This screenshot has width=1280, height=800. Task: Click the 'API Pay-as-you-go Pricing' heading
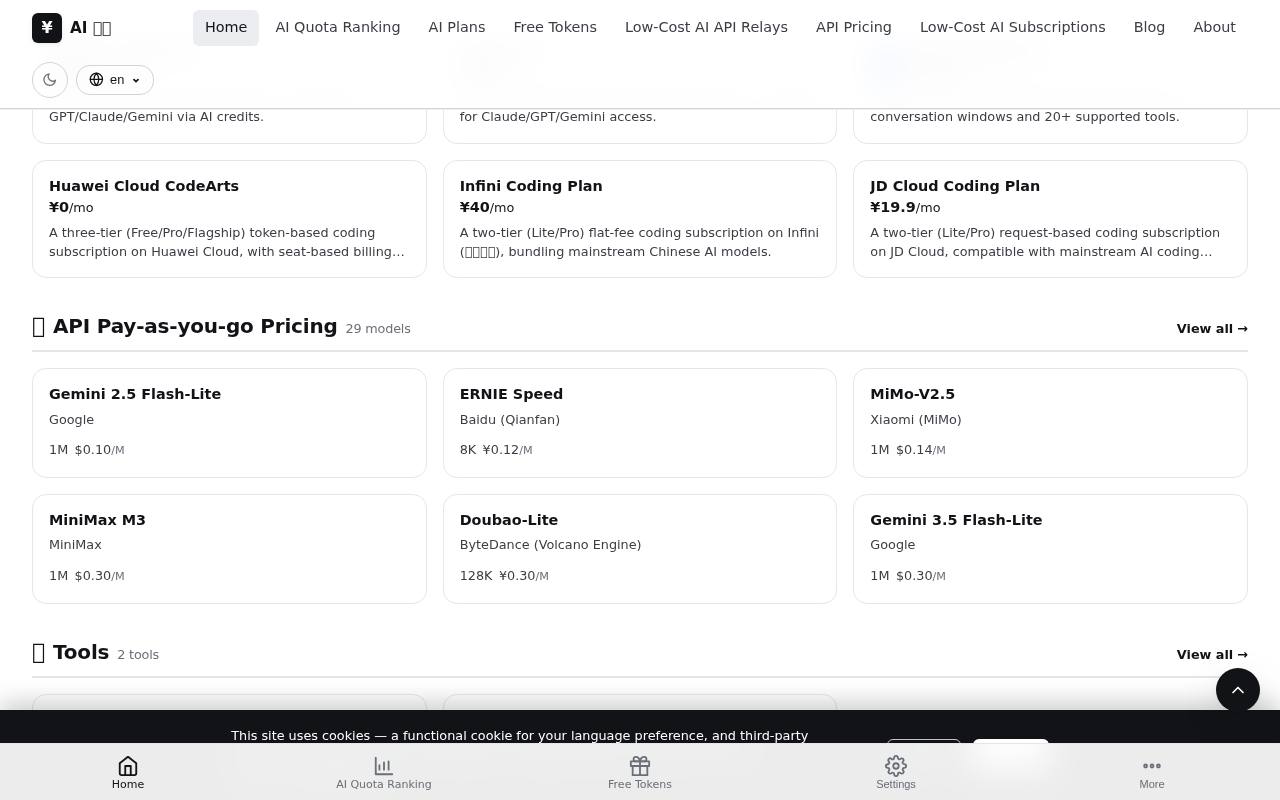195,326
